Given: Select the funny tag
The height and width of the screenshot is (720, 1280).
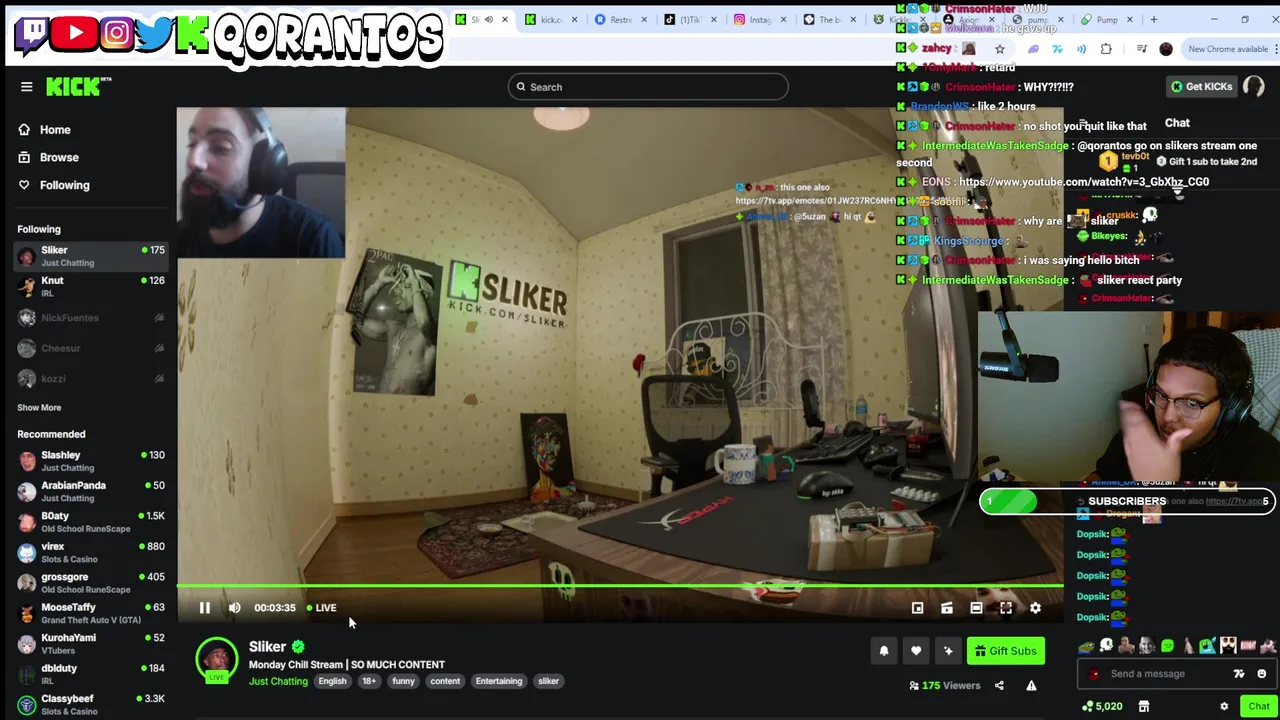Looking at the screenshot, I should coord(403,682).
